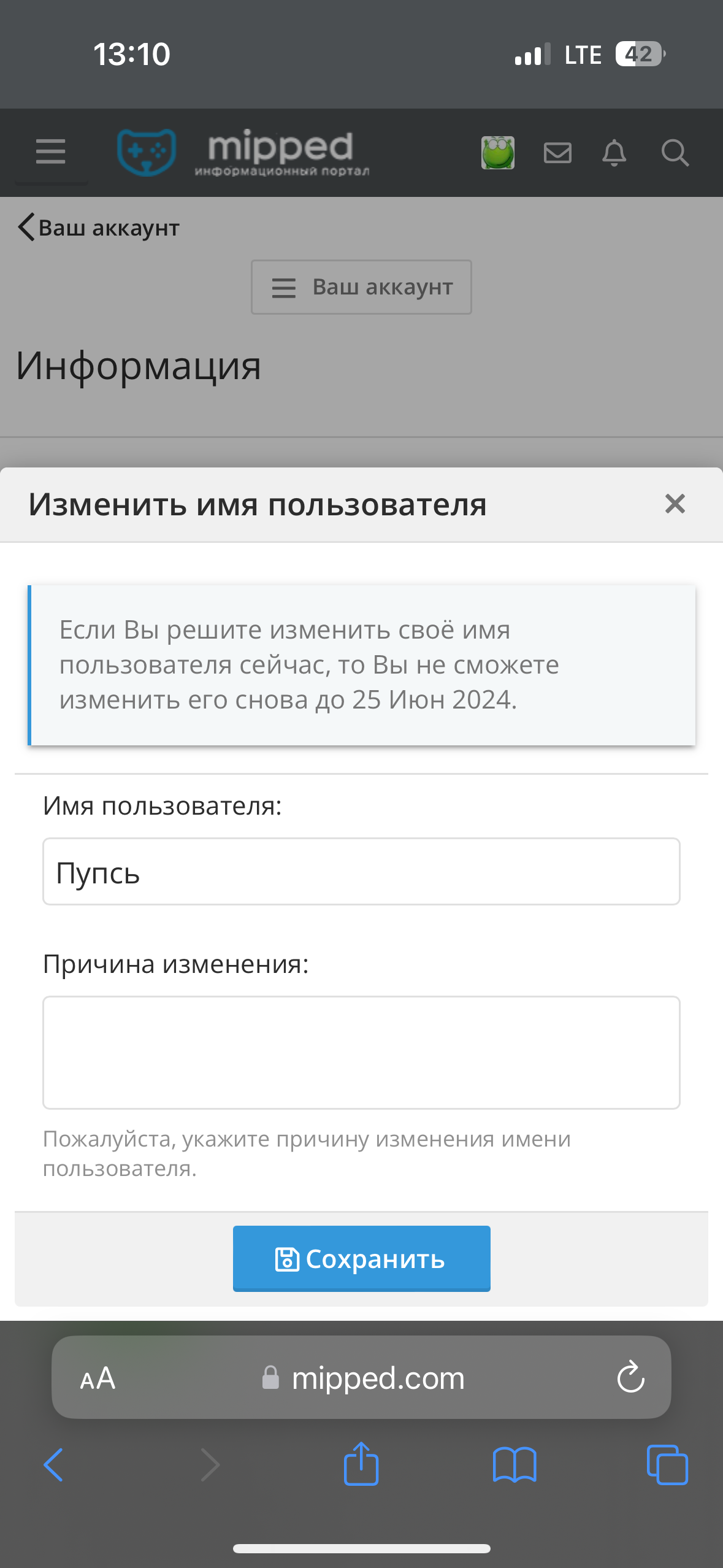Tap the mipped информационный портал title
This screenshot has height=1568, width=723.
[281, 153]
